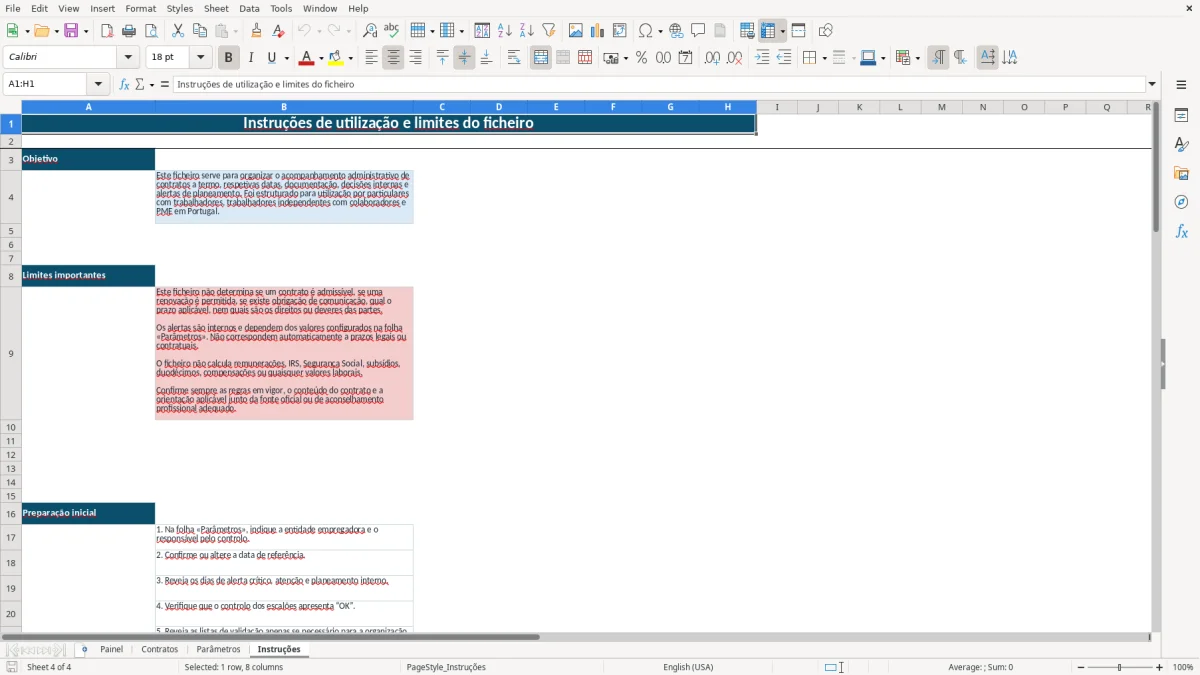Open the Sheet menu
The height and width of the screenshot is (675, 1200).
[217, 8]
